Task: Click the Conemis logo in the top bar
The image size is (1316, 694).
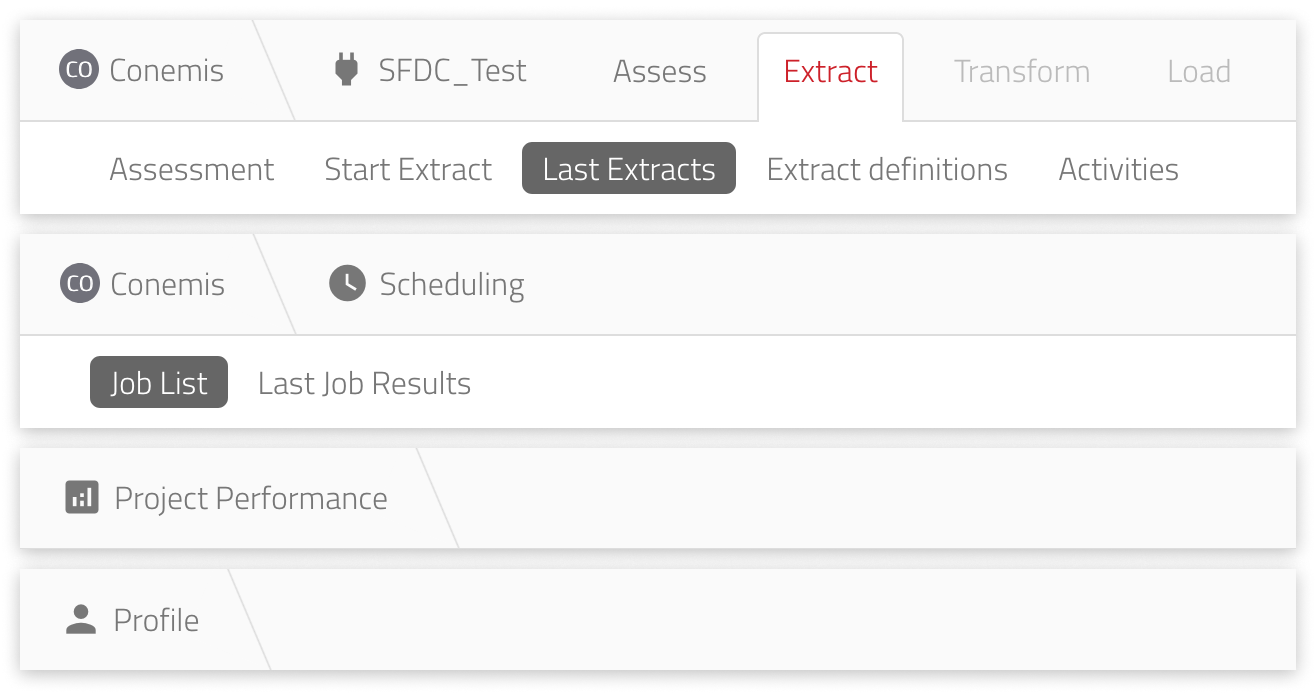Action: tap(78, 70)
